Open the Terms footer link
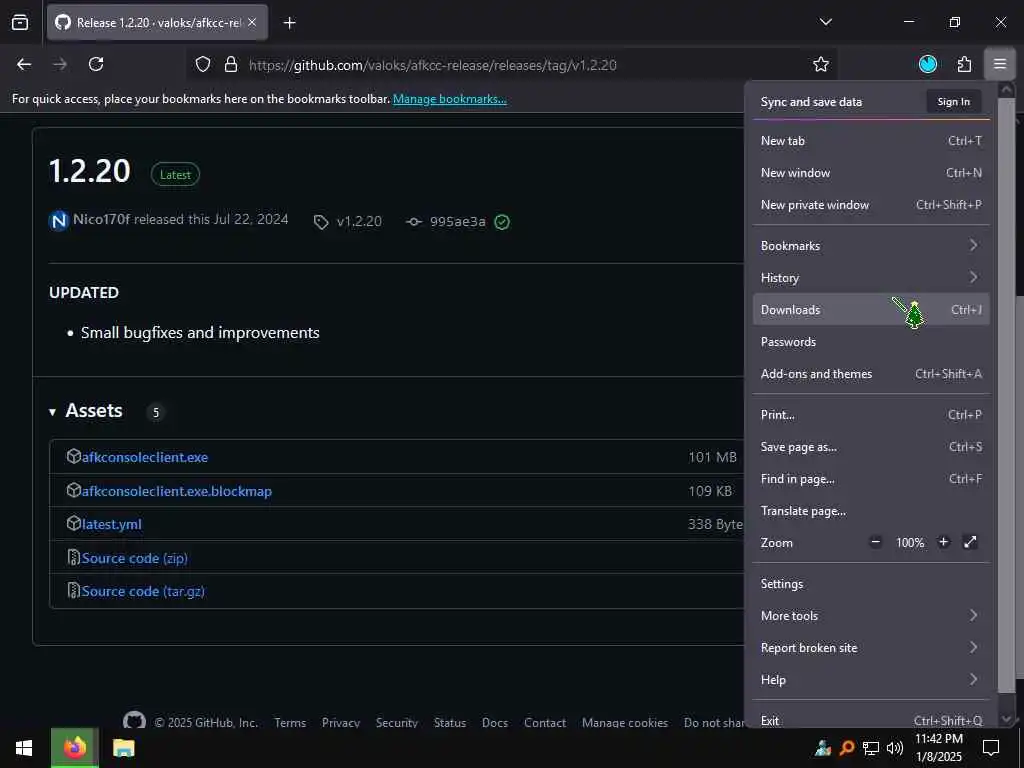 (x=290, y=722)
